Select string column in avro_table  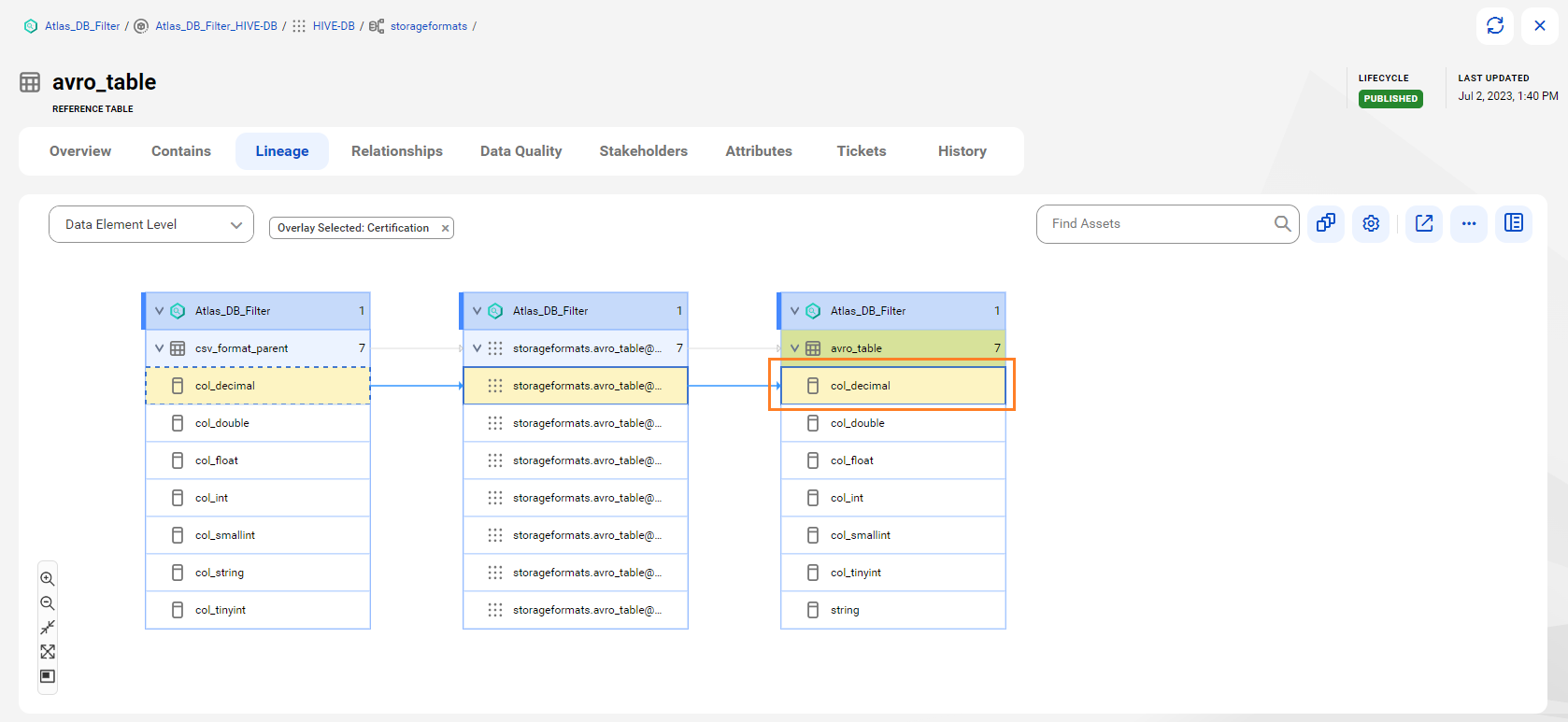coord(893,610)
